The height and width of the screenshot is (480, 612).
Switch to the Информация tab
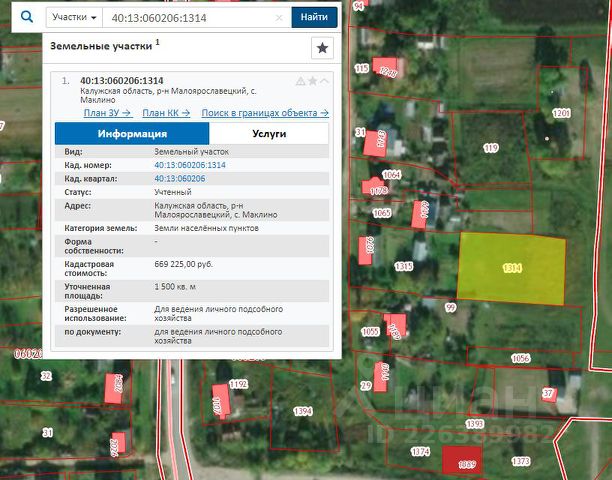(132, 133)
